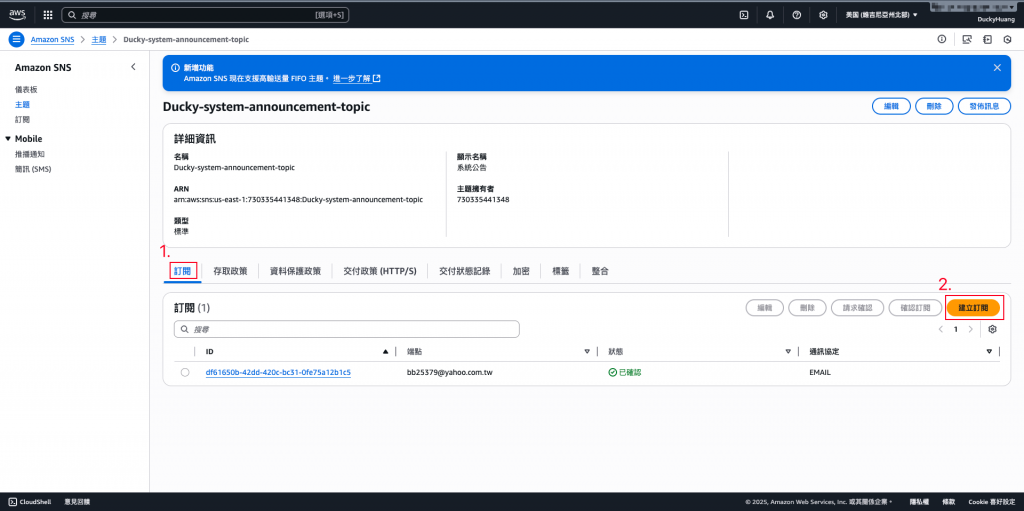Screen dimensions: 1024x511
Task: Open the services grid menu
Action: point(48,14)
